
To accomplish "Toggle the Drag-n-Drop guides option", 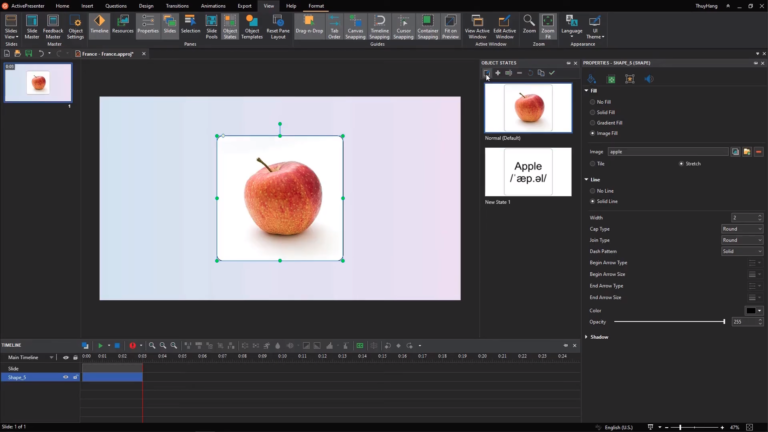I will (x=309, y=26).
